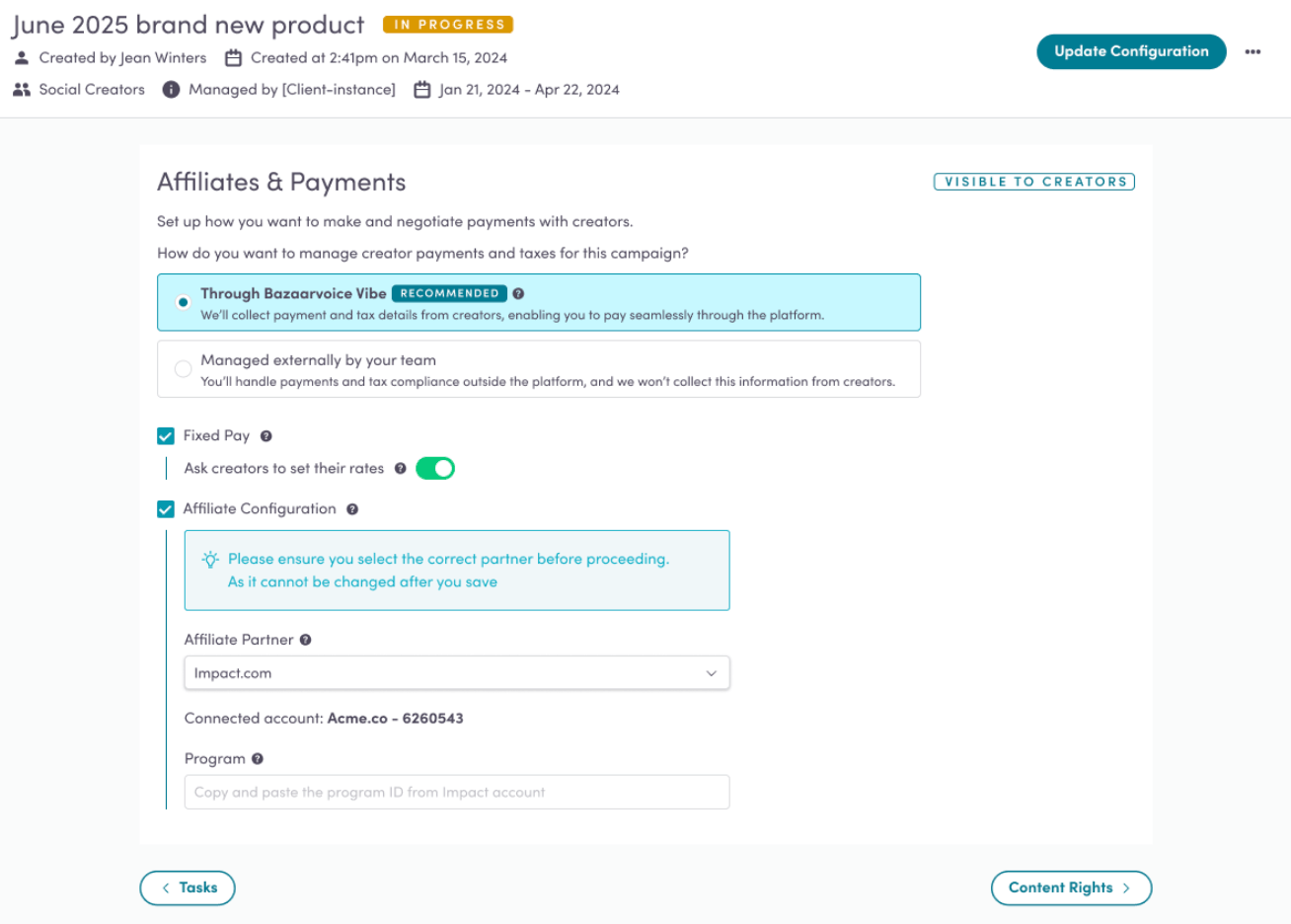The width and height of the screenshot is (1291, 924).
Task: Proceed to the Content Rights step
Action: pos(1071,887)
